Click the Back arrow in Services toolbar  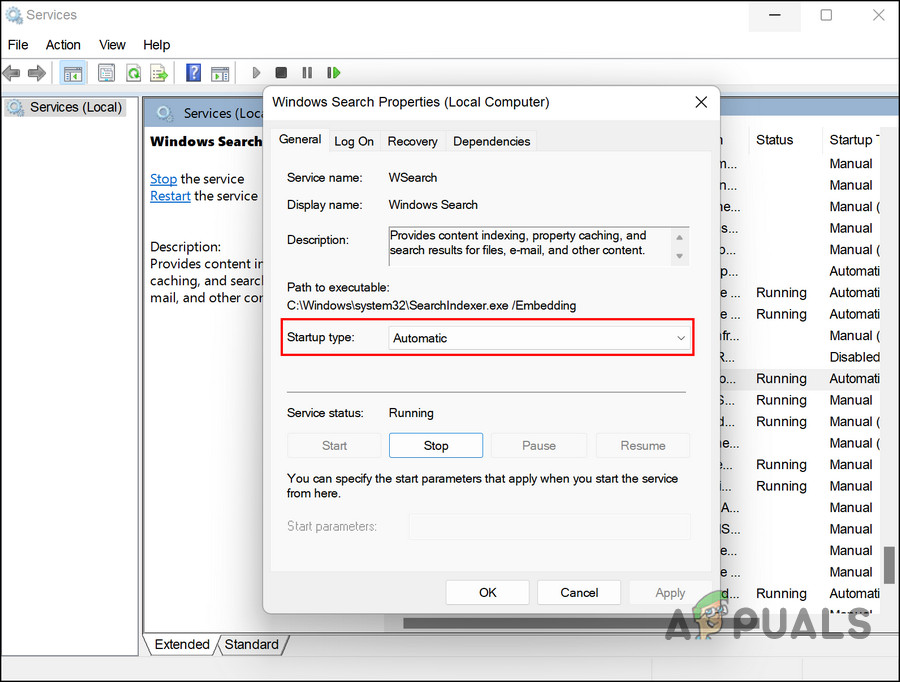pos(11,73)
